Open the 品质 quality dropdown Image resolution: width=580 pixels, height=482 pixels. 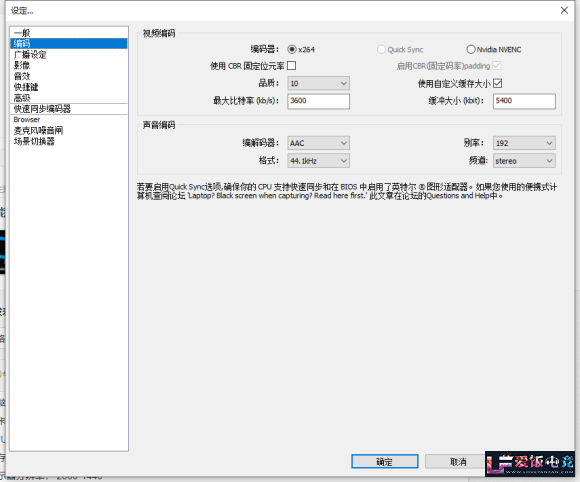pos(318,84)
